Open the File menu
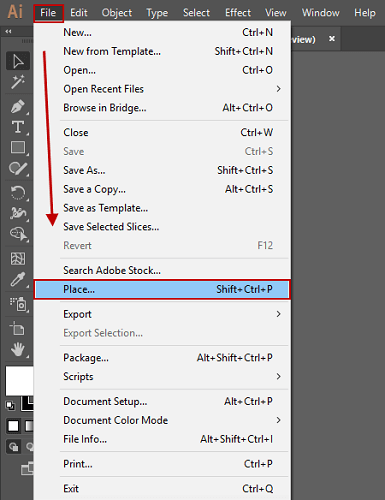 [48, 13]
